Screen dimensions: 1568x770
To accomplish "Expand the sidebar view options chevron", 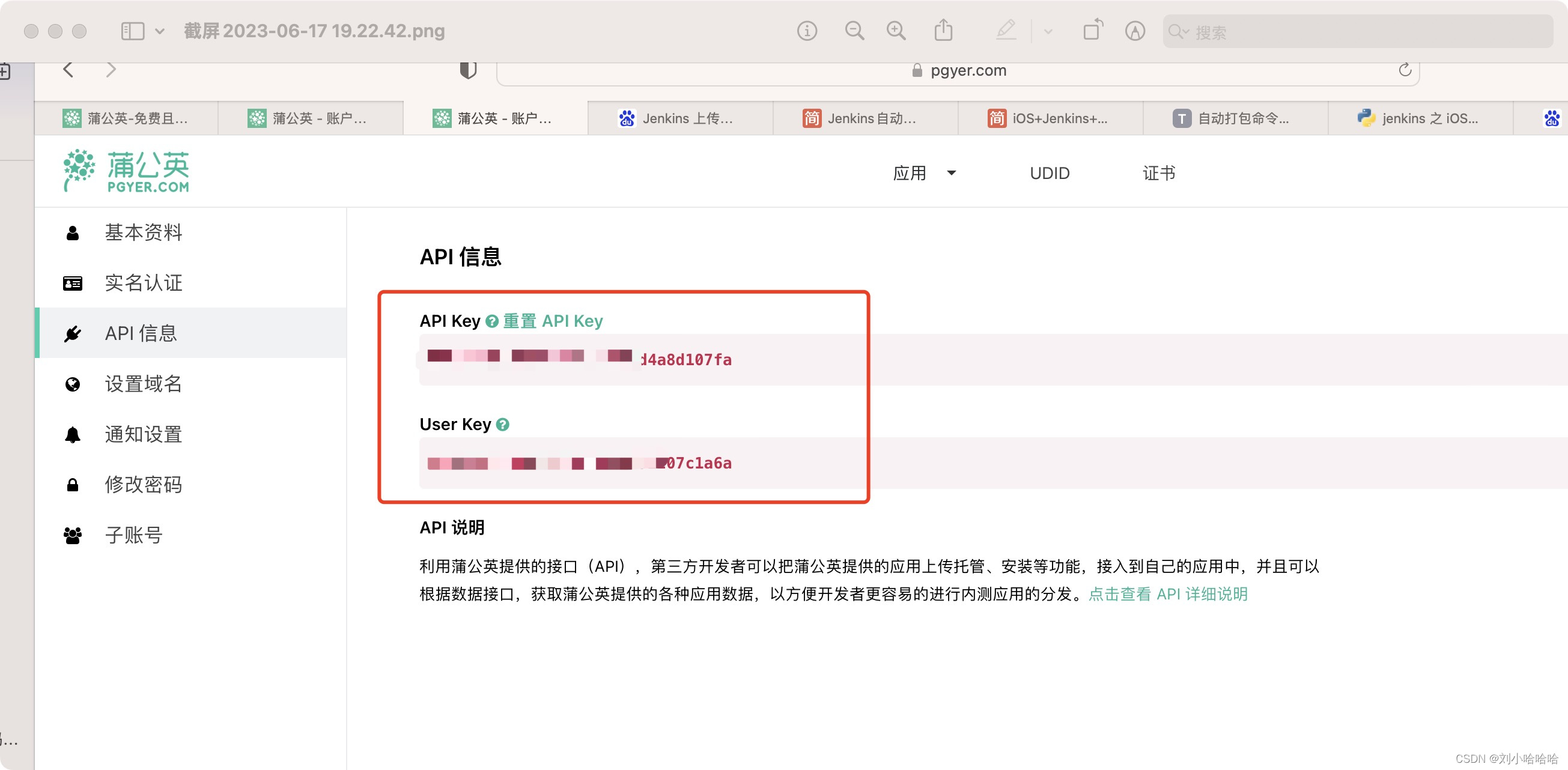I will 159,31.
